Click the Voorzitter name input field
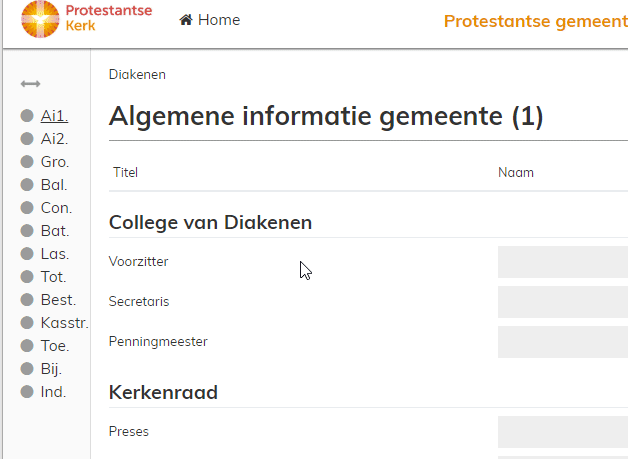The image size is (628, 459). (x=562, y=262)
